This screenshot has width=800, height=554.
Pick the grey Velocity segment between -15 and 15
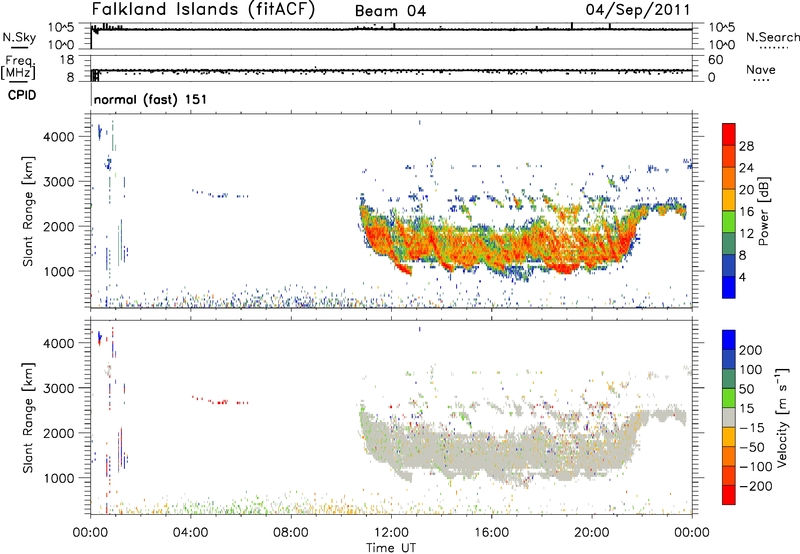click(x=729, y=418)
